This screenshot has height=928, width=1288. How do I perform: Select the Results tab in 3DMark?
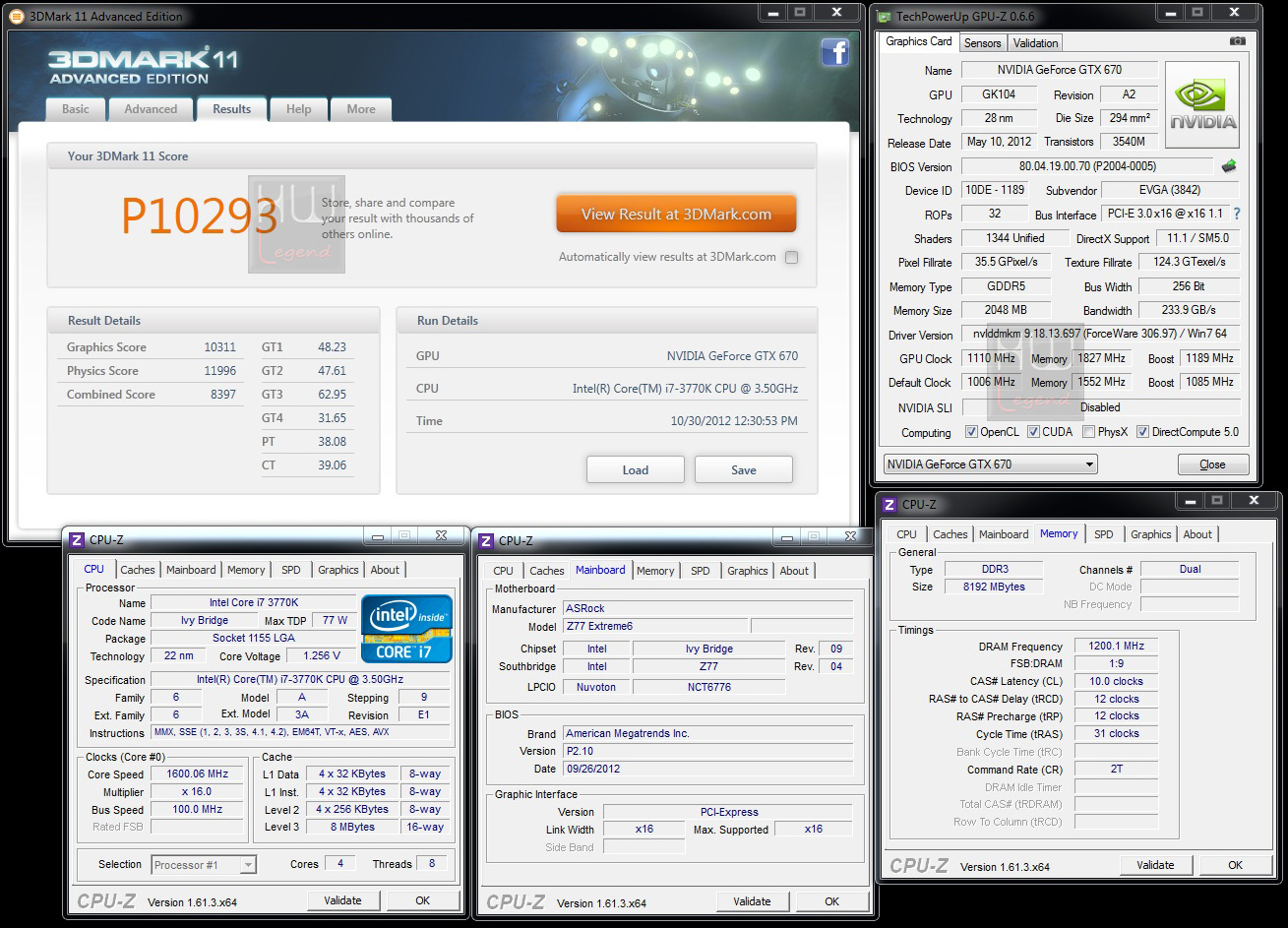pyautogui.click(x=232, y=109)
